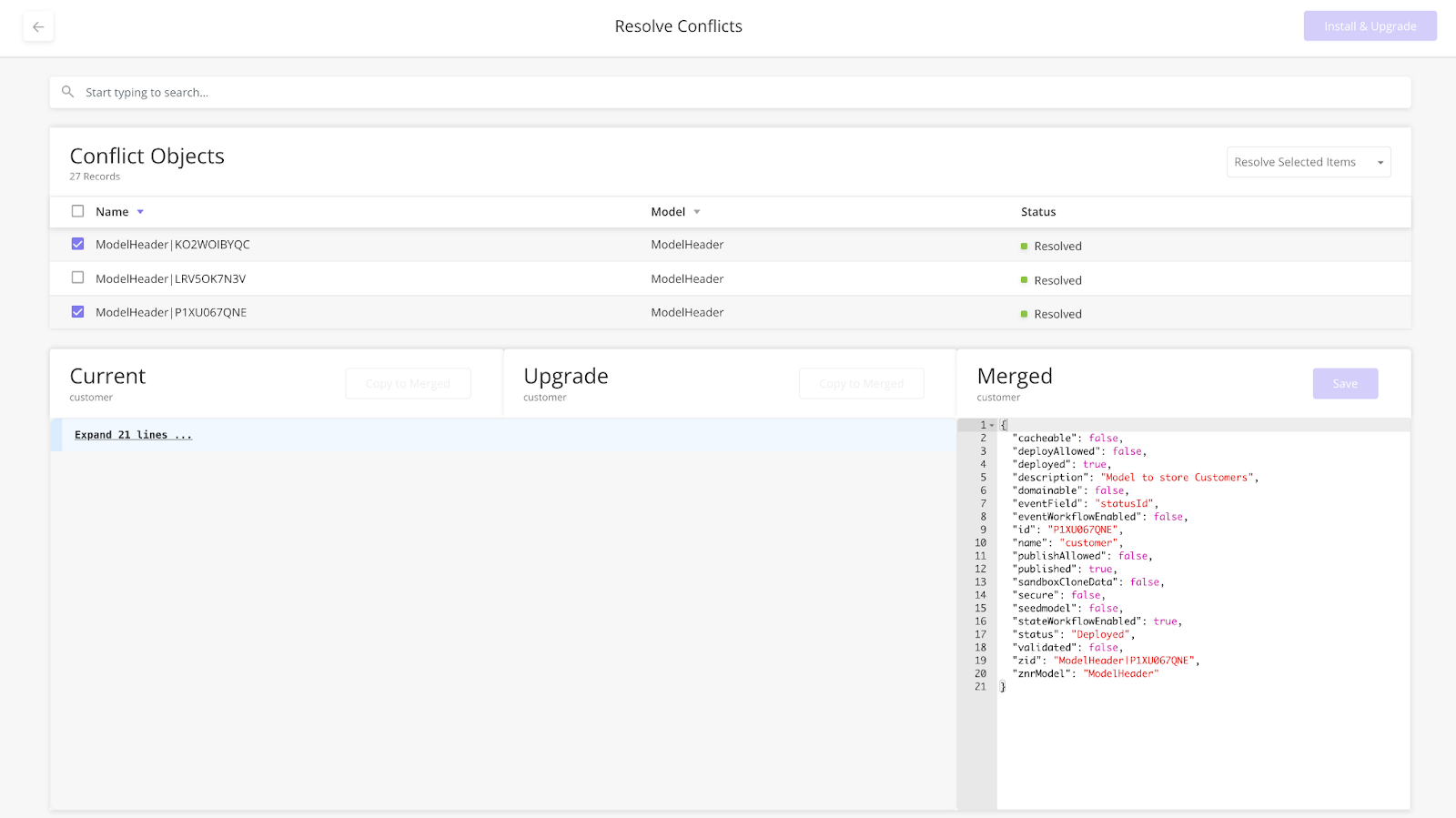Click the Status column header
Viewport: 1456px width, 818px height.
1038,212
